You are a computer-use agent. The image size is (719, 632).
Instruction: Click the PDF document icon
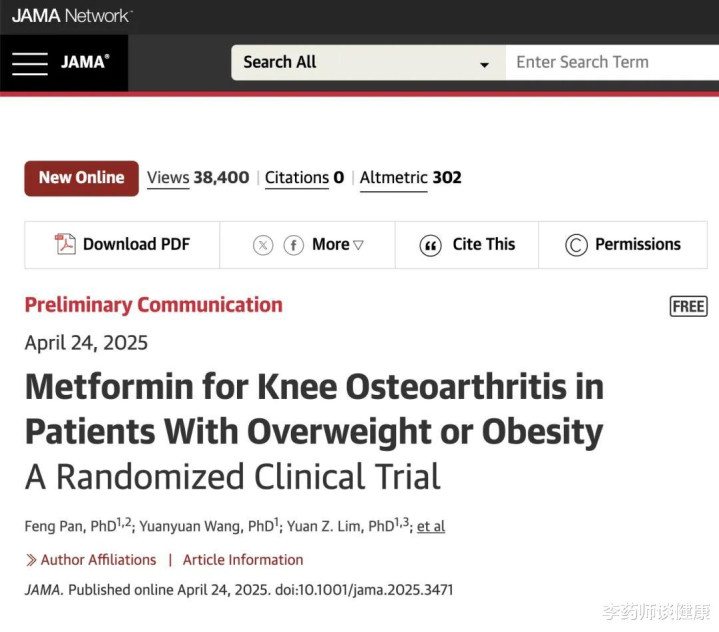[65, 244]
